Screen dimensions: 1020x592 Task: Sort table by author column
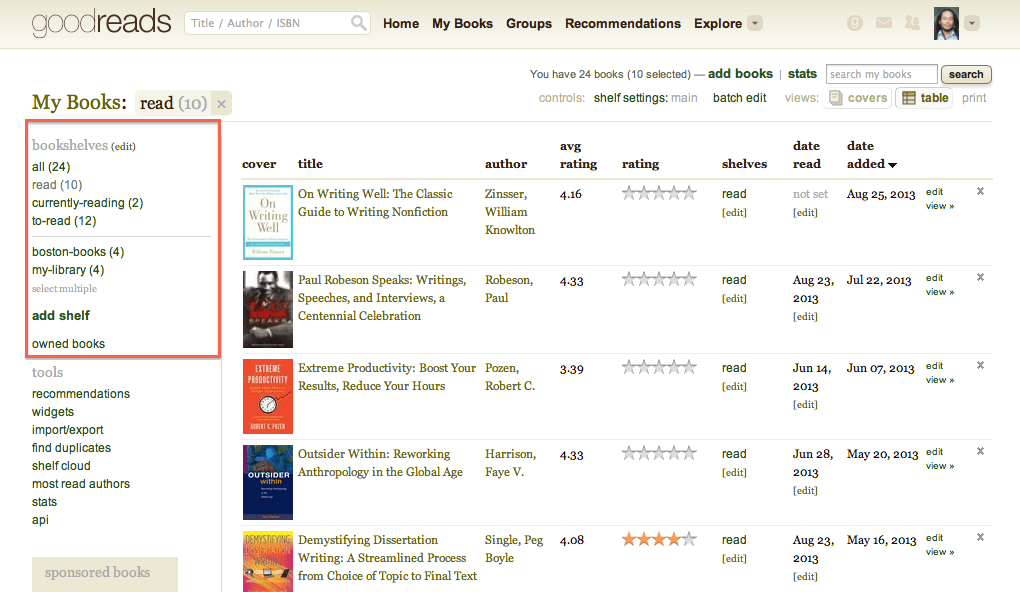[505, 164]
